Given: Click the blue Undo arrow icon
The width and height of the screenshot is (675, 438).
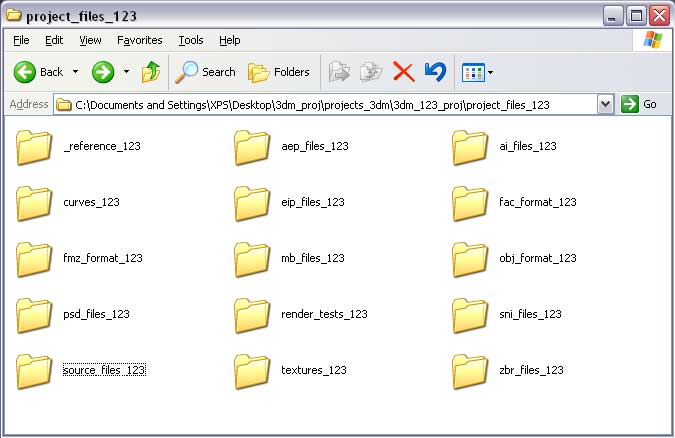Looking at the screenshot, I should click(x=435, y=72).
